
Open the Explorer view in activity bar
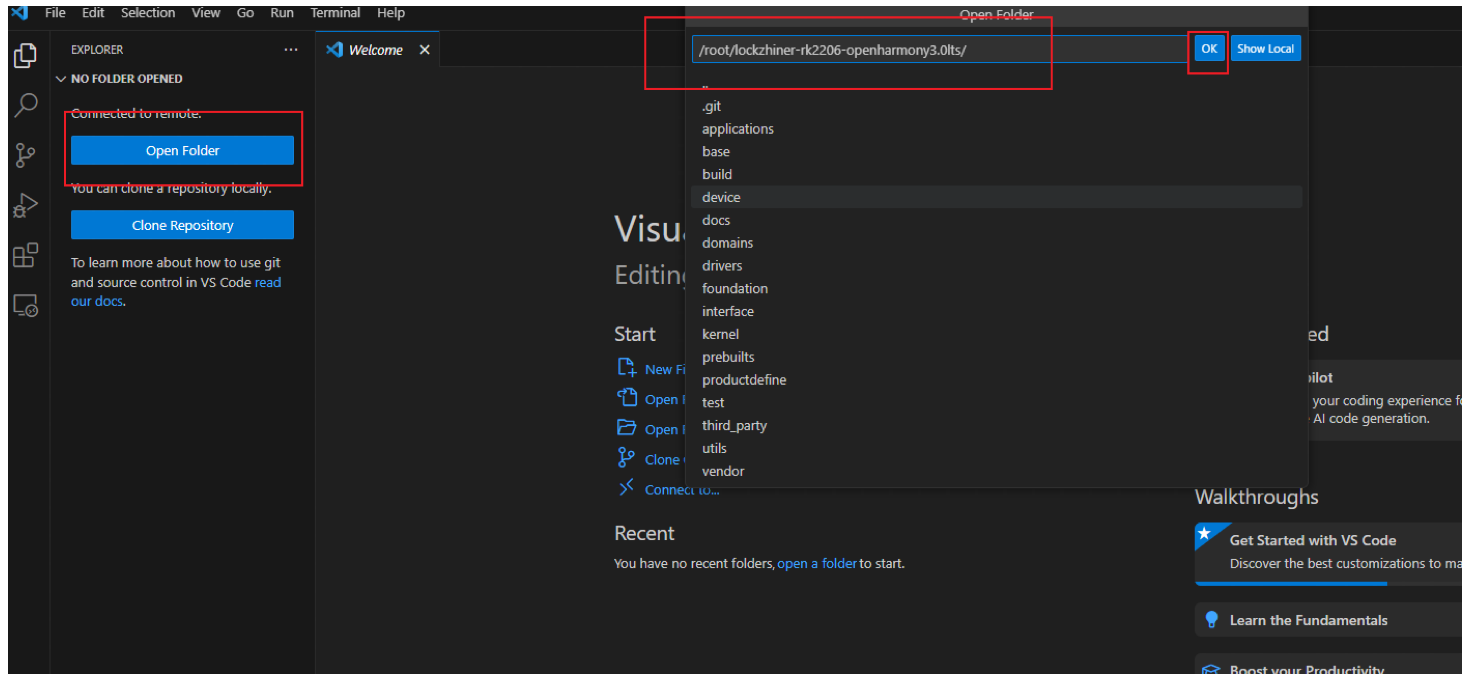coord(25,56)
